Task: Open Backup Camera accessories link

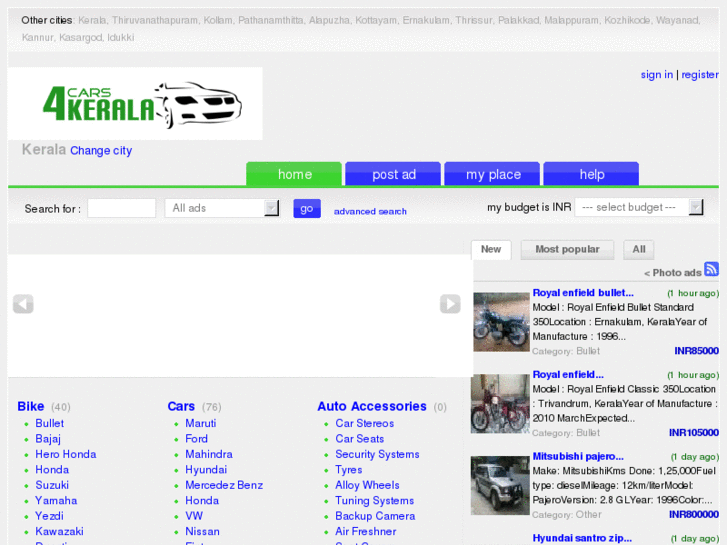Action: point(375,516)
